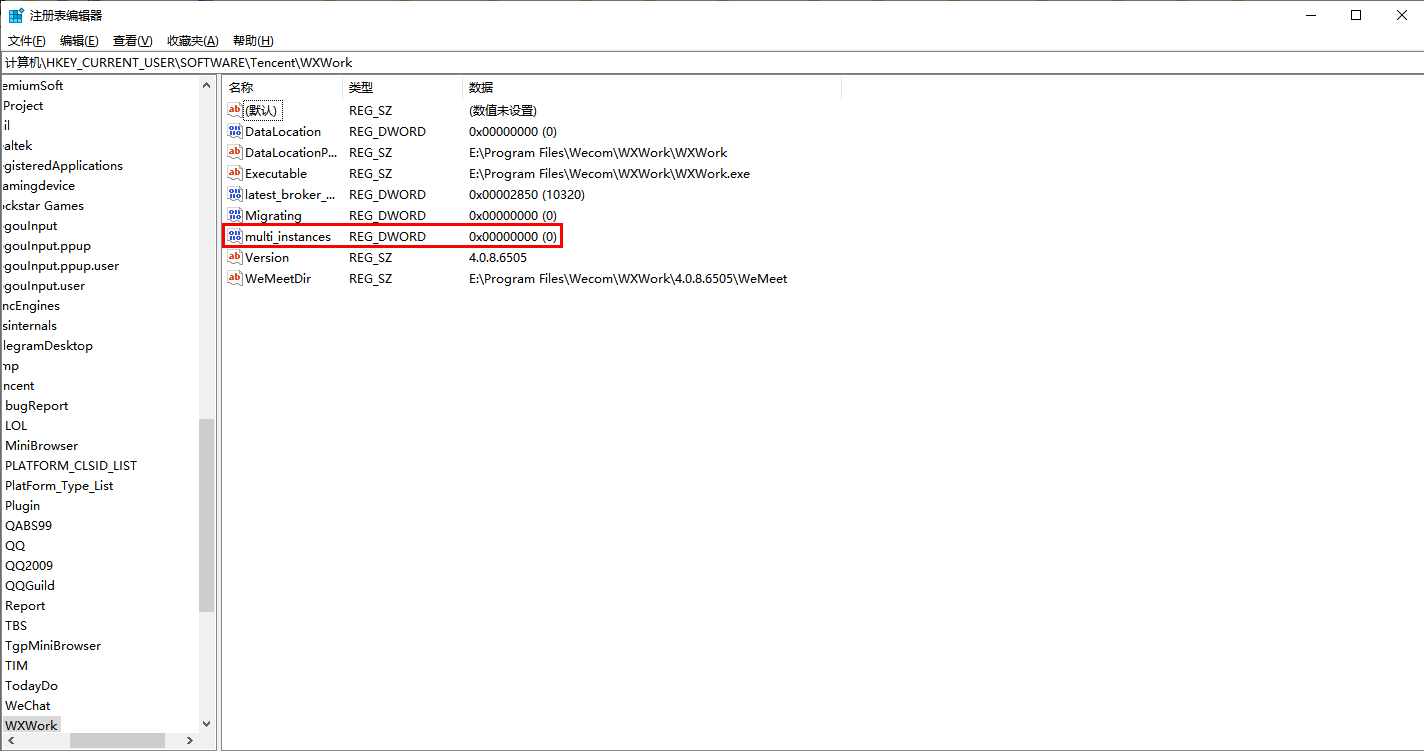Click the Registry Editor icon in title bar
Viewport: 1424px width, 751px height.
tap(16, 15)
